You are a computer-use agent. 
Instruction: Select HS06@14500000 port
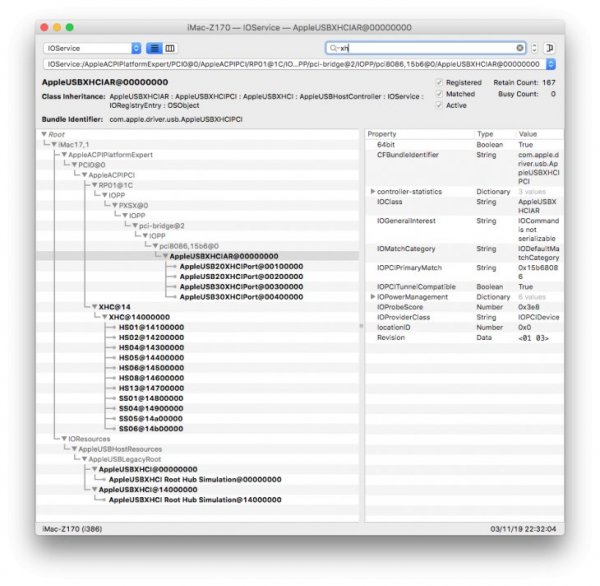point(151,368)
